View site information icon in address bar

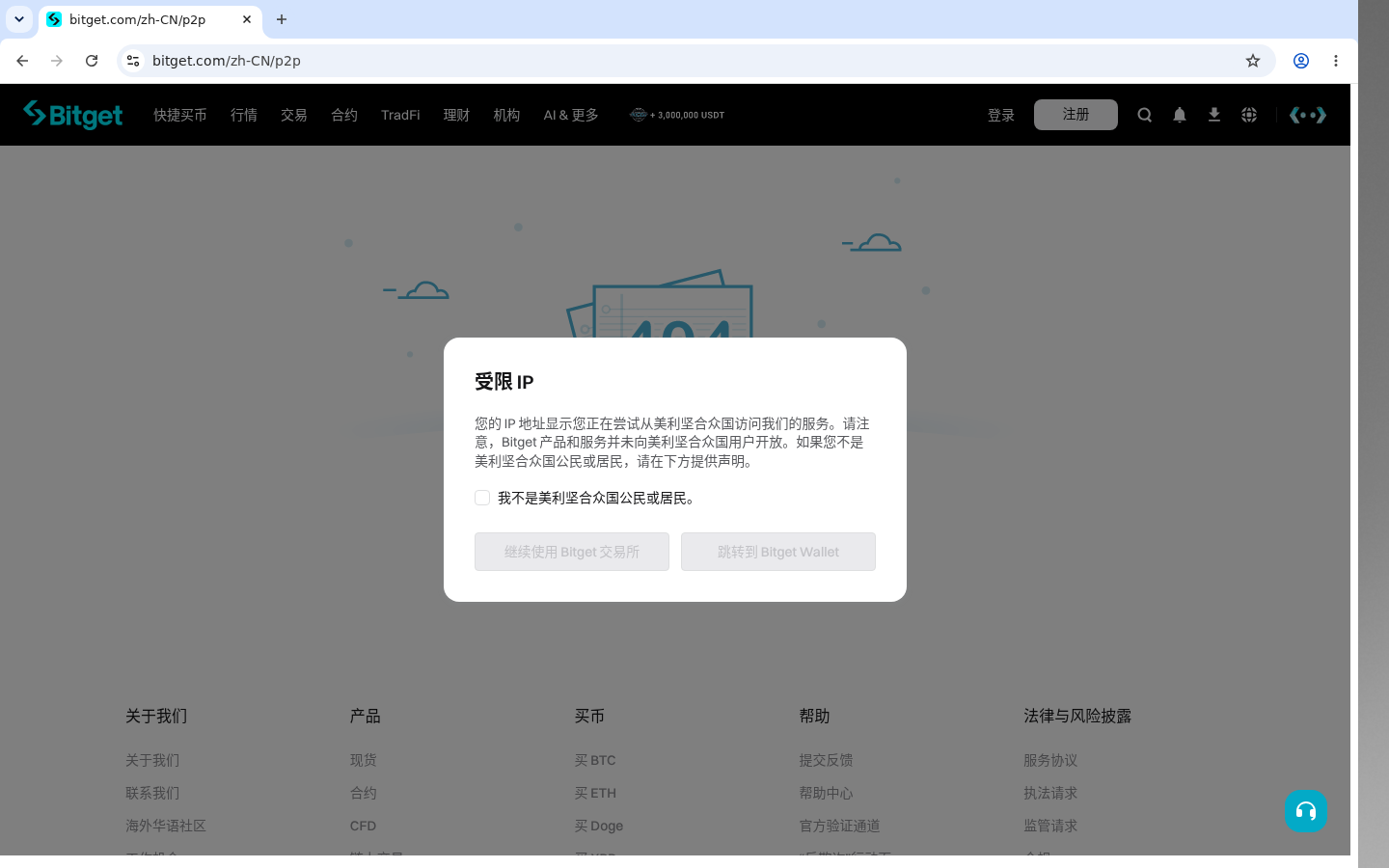133,61
